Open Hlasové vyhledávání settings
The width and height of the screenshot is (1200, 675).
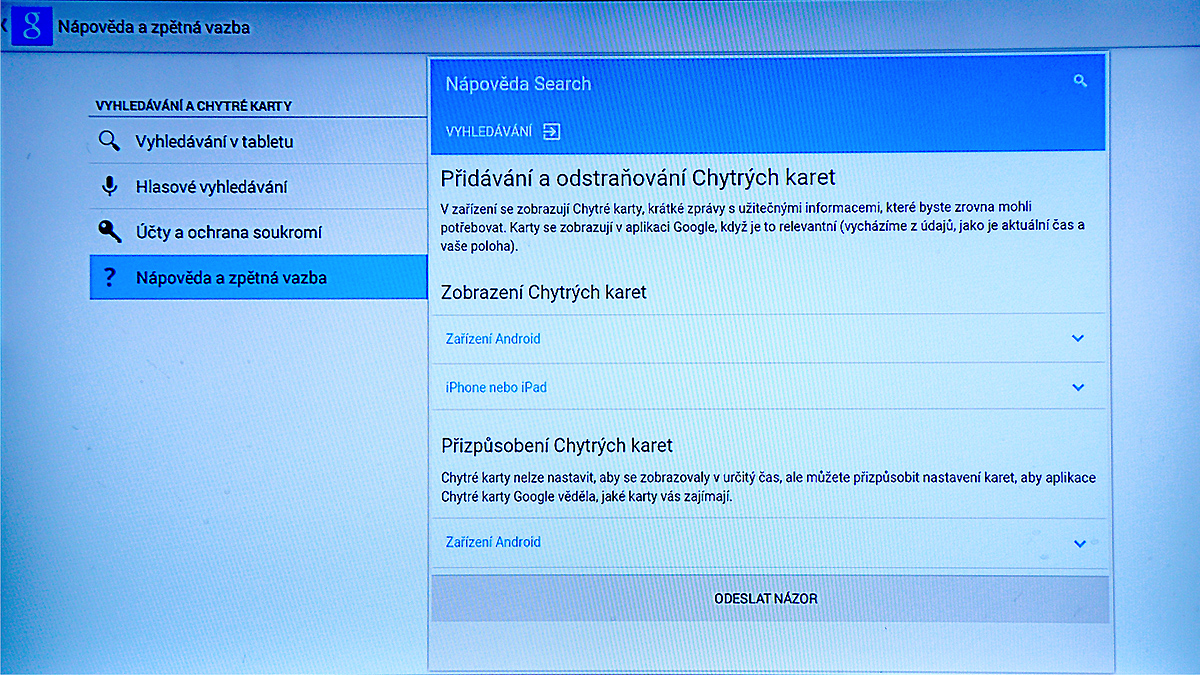[258, 187]
